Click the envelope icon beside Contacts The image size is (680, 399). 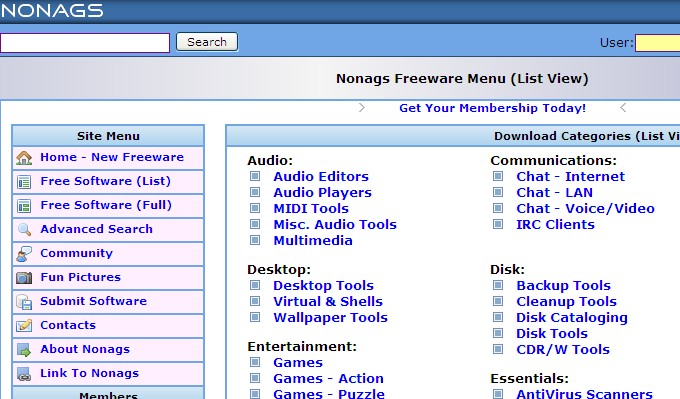24,325
